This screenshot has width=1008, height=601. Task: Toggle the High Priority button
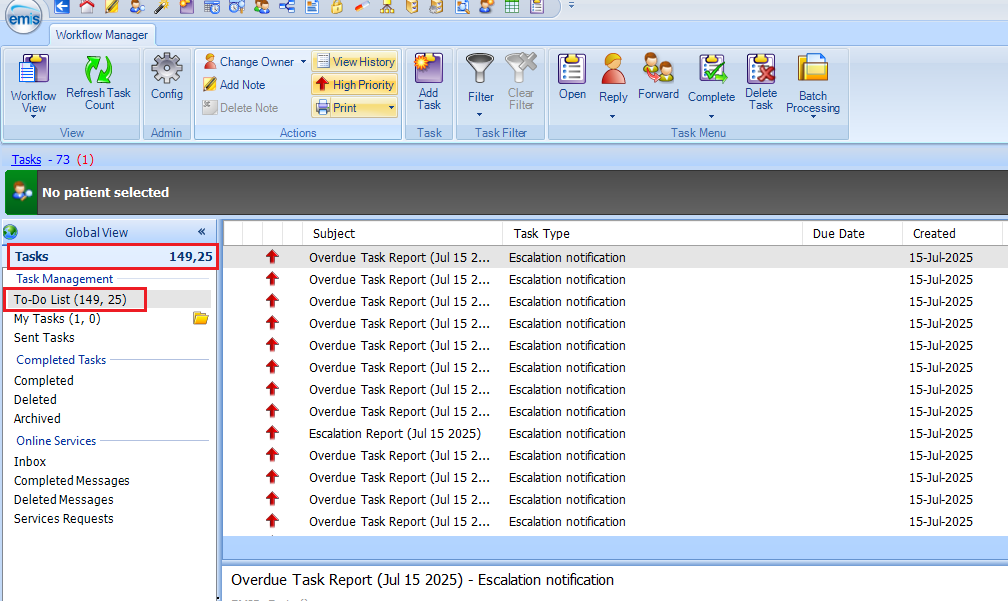tap(354, 85)
